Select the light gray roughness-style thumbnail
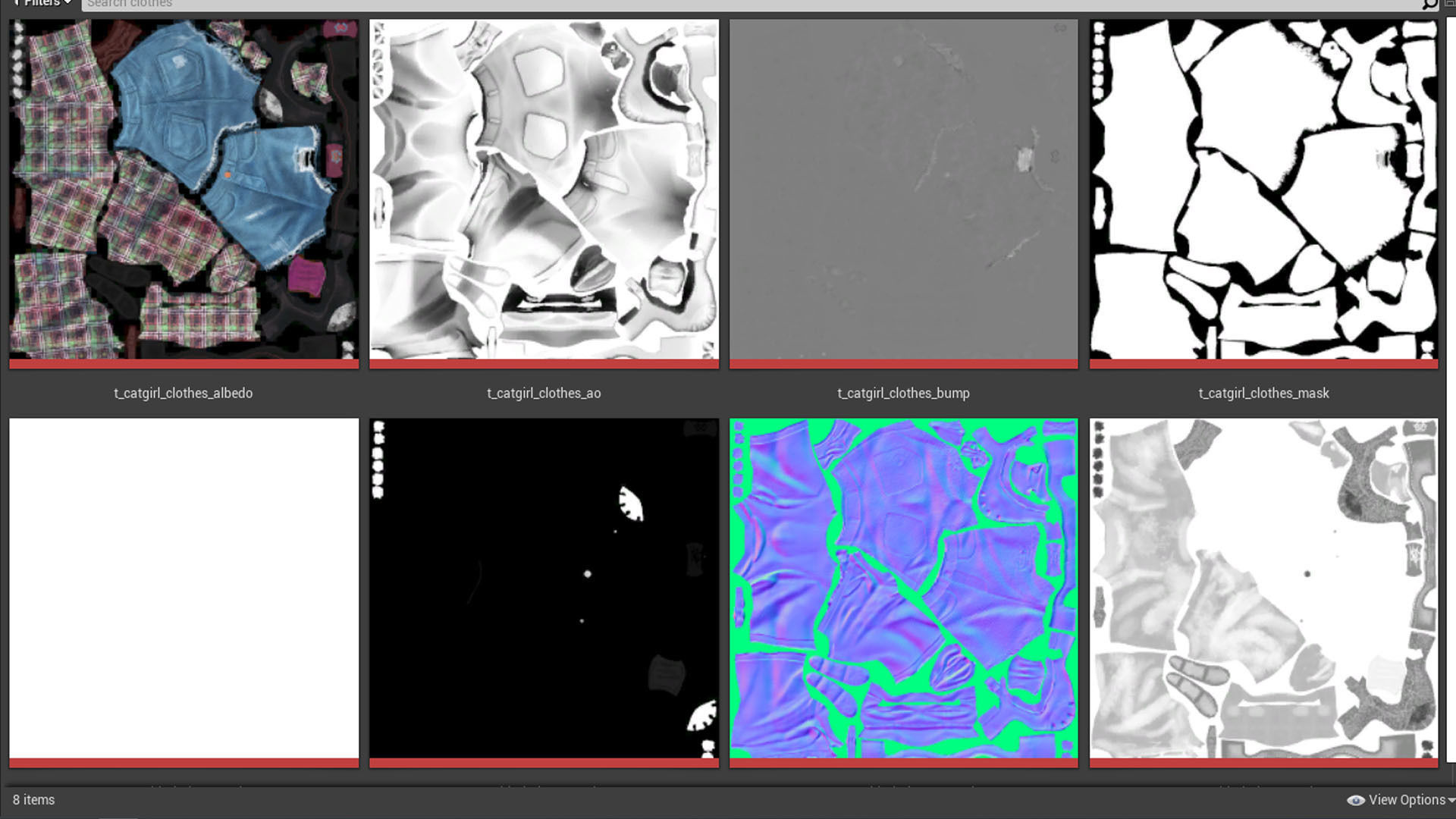Image resolution: width=1456 pixels, height=819 pixels. click(x=1263, y=588)
